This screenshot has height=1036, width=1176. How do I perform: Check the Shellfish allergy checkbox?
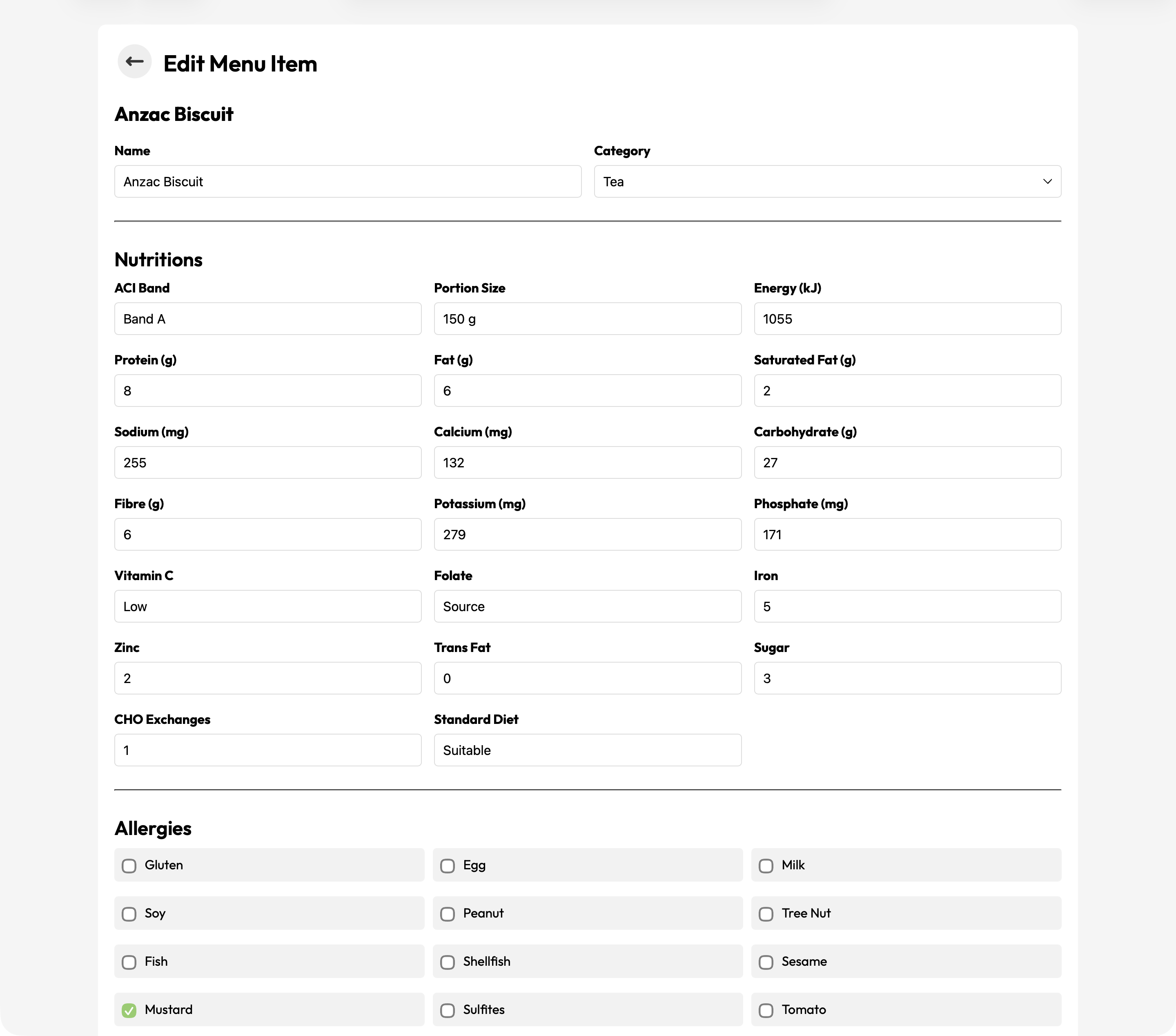(447, 963)
